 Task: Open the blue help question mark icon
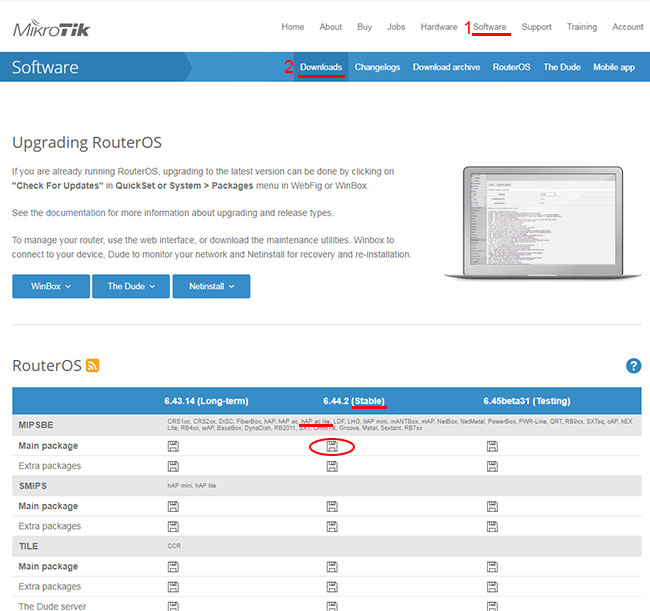[633, 366]
